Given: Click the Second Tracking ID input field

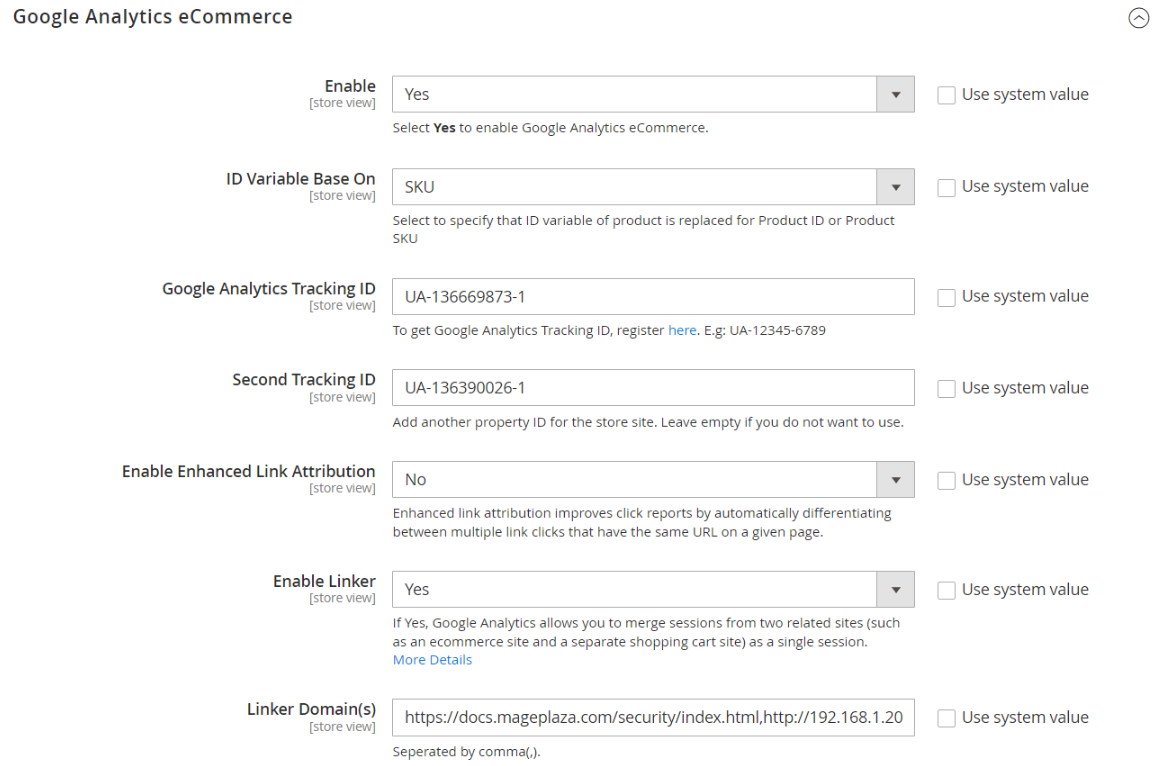Looking at the screenshot, I should point(652,388).
